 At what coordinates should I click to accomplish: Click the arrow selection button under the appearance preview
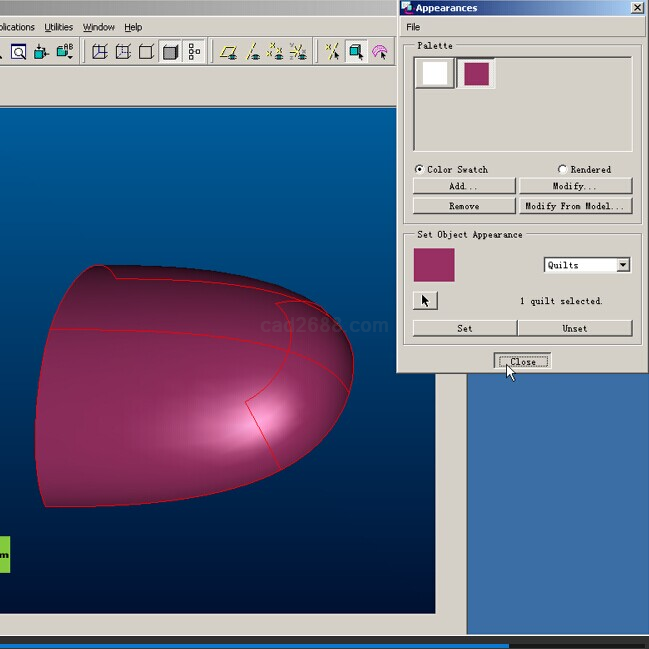click(x=425, y=300)
